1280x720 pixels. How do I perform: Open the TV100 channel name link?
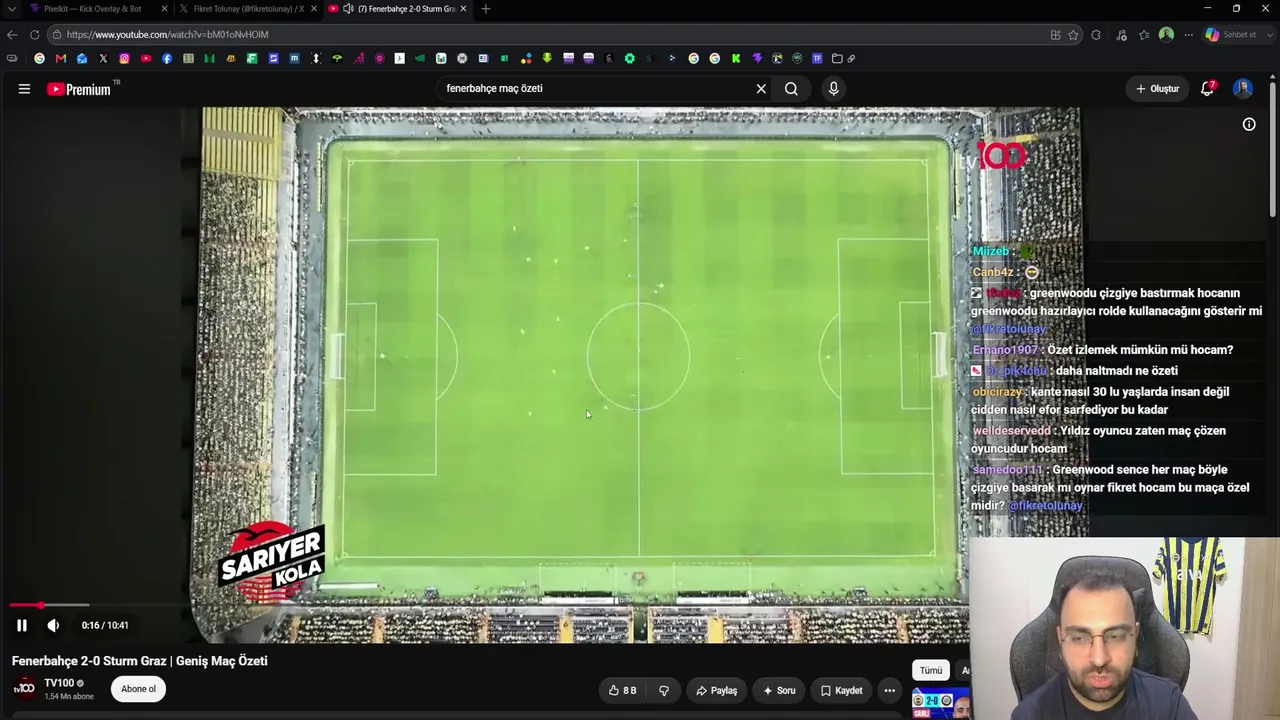[59, 683]
